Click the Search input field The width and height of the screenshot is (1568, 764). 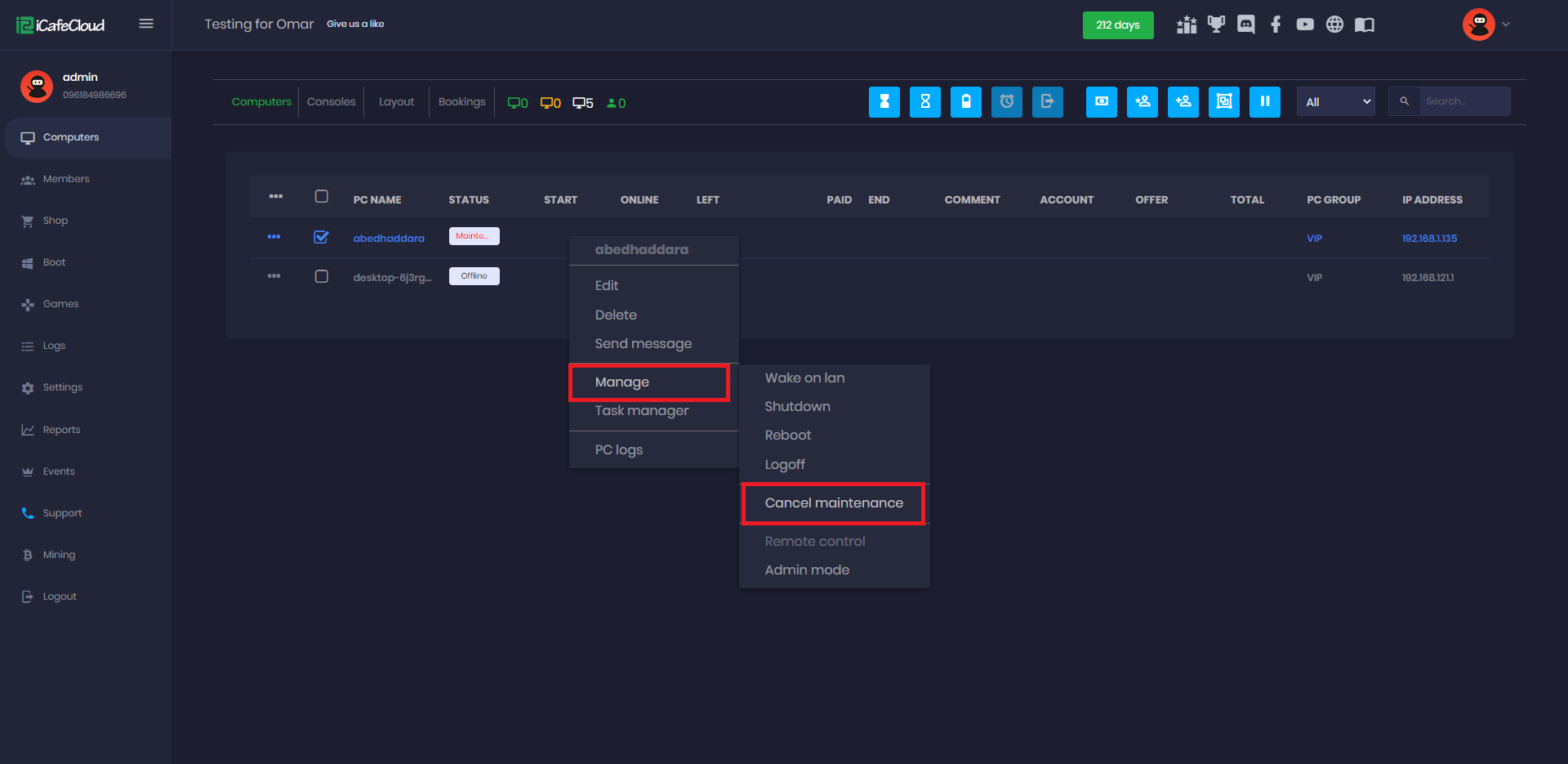pyautogui.click(x=1463, y=101)
